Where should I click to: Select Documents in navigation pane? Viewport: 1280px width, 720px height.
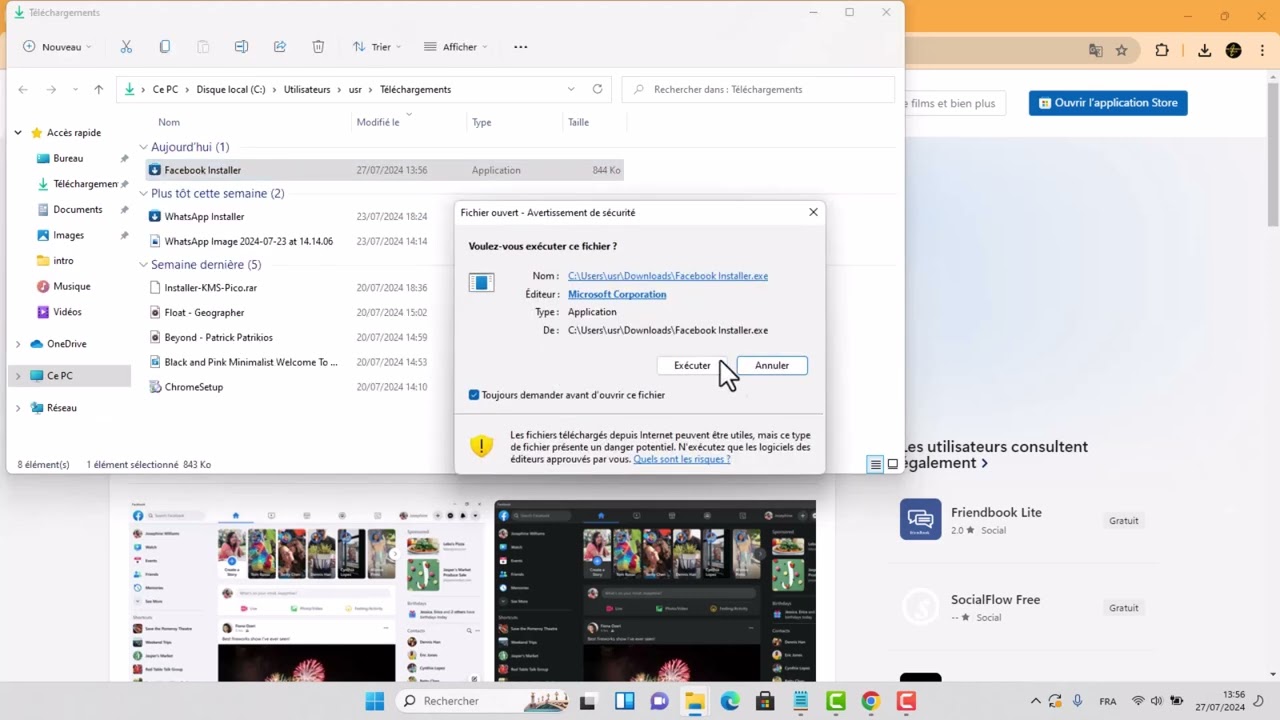(77, 209)
